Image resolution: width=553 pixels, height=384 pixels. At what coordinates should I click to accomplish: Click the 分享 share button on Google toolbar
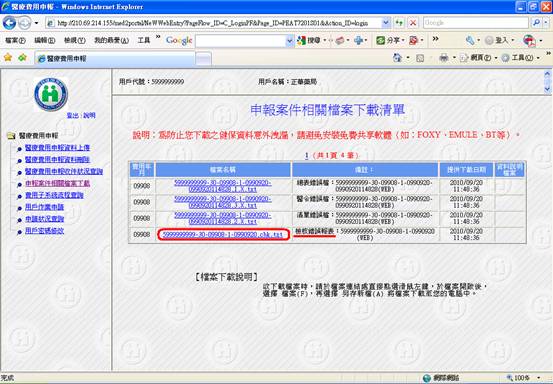pos(388,41)
